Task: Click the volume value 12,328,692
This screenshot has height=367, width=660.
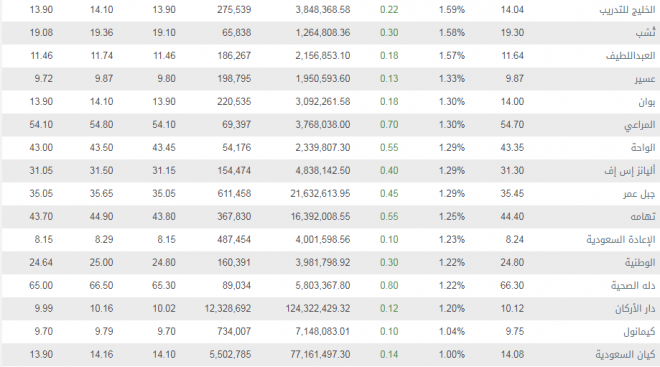Action: click(x=228, y=308)
